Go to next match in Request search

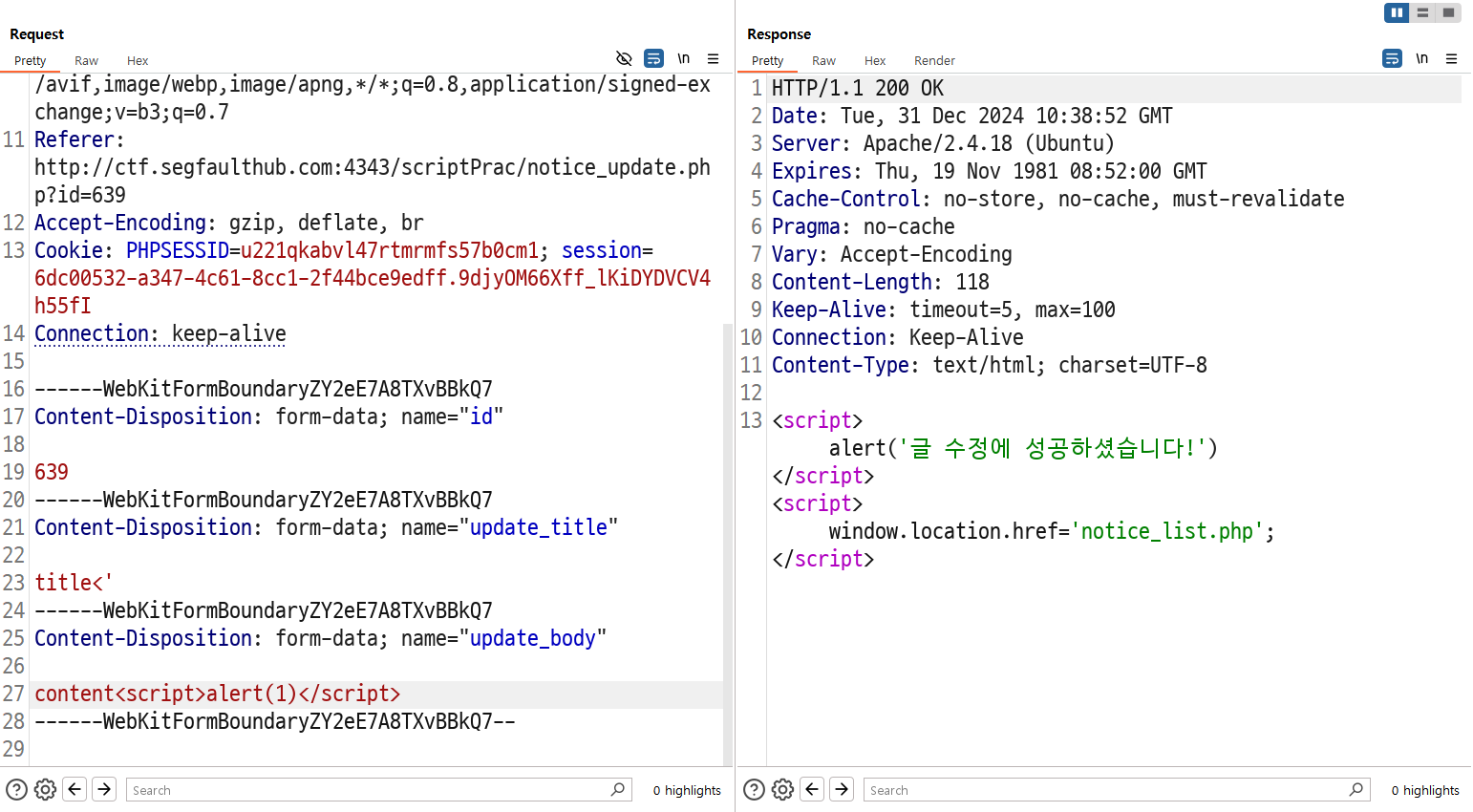coord(104,789)
